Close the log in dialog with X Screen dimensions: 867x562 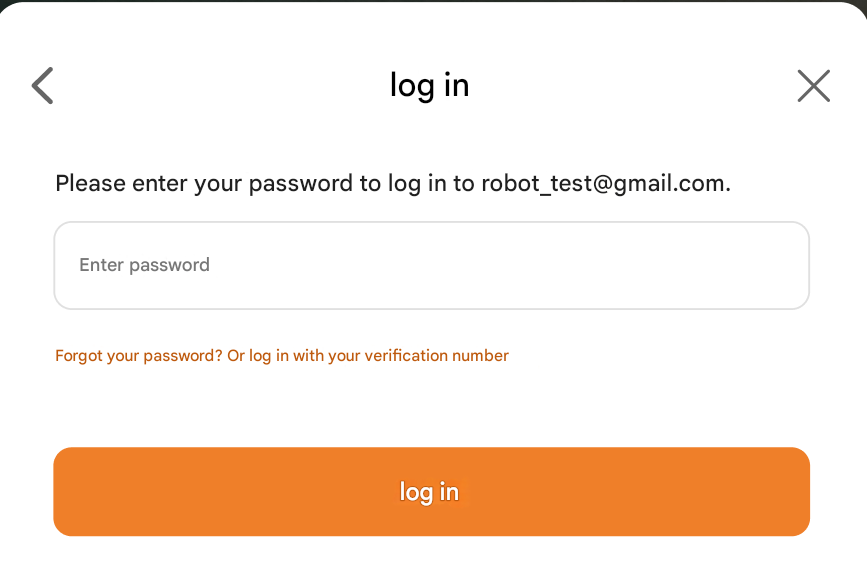coord(813,86)
